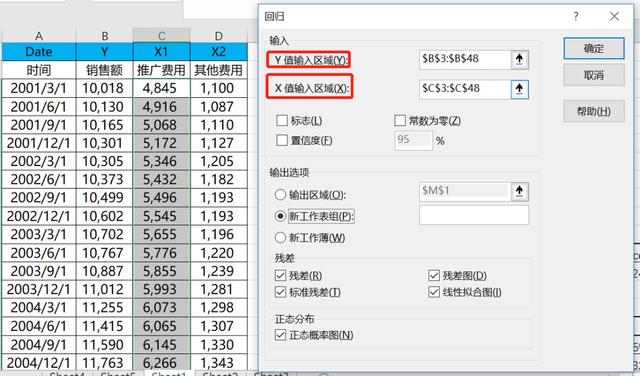Click the cell with value 10,018
The height and width of the screenshot is (376, 640).
104,88
